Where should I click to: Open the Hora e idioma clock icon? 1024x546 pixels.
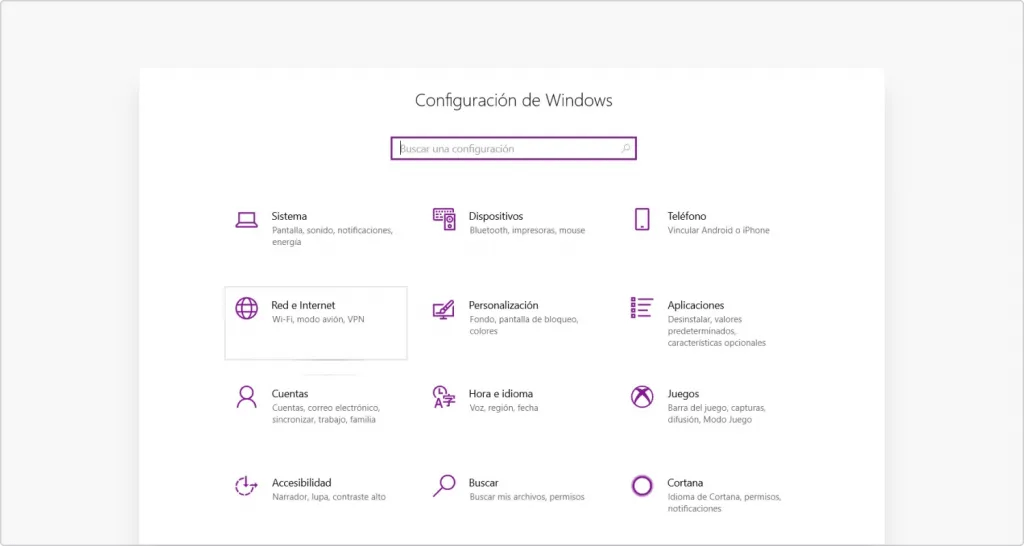click(x=444, y=397)
